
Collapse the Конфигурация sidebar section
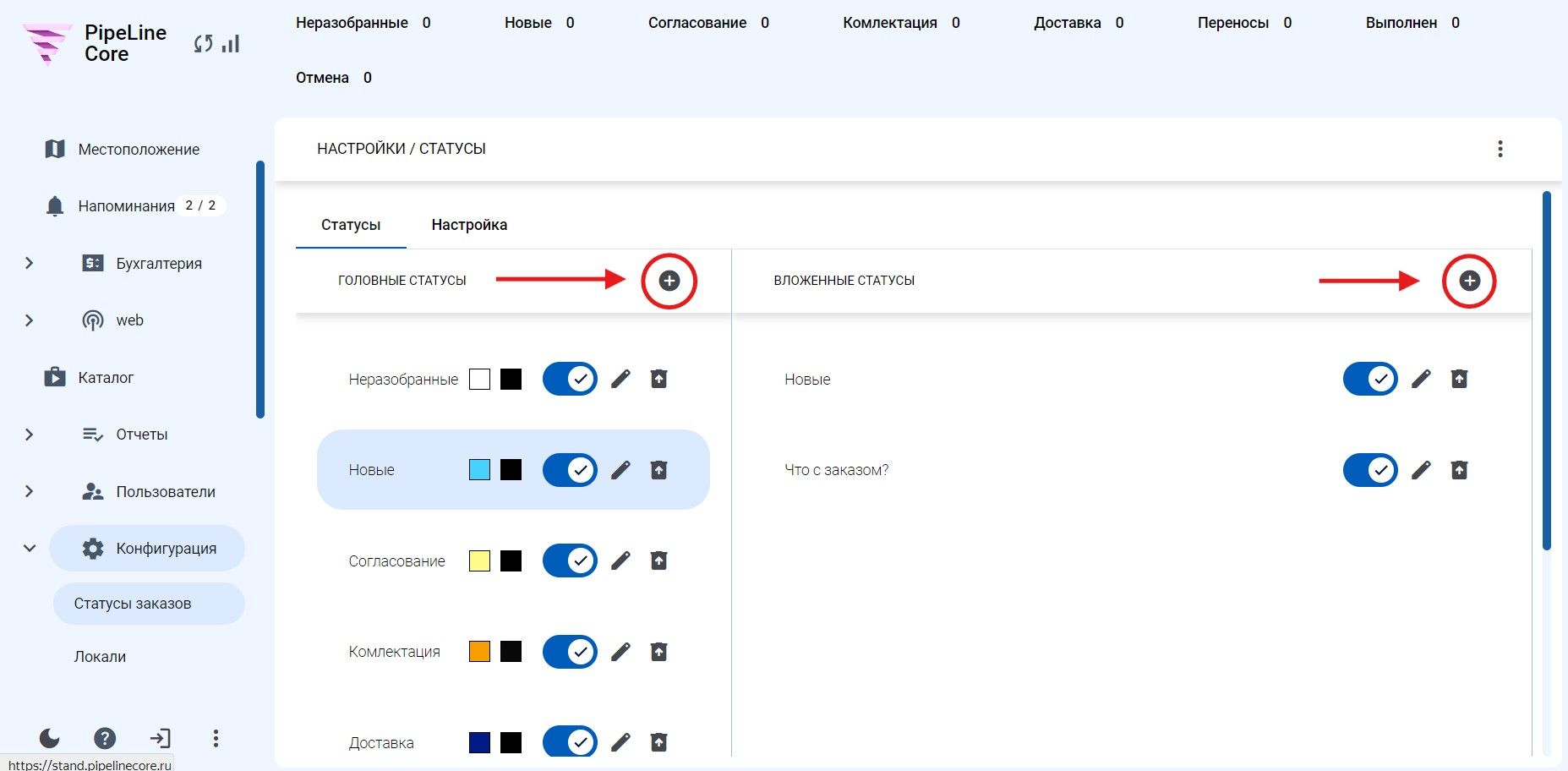pyautogui.click(x=29, y=548)
